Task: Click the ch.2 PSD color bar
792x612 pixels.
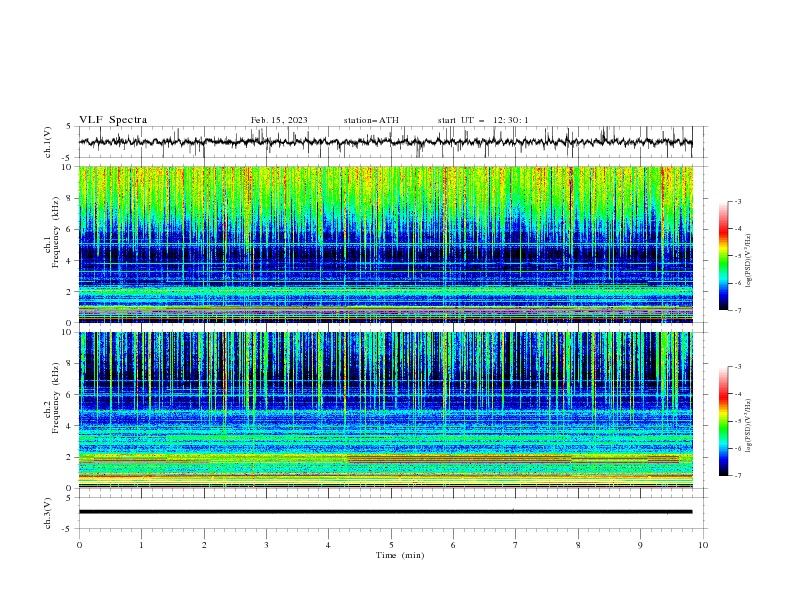Action: click(x=724, y=421)
